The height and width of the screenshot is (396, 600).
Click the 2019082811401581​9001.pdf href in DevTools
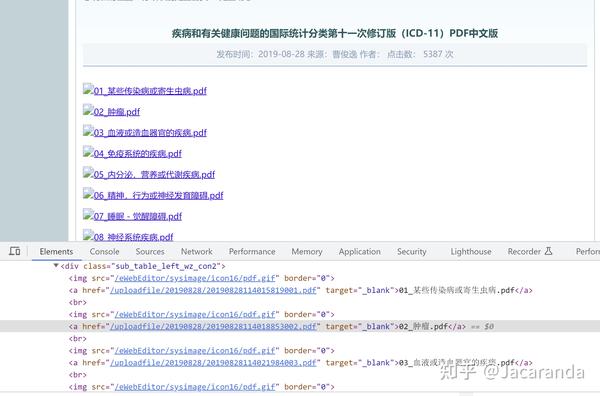pos(213,290)
